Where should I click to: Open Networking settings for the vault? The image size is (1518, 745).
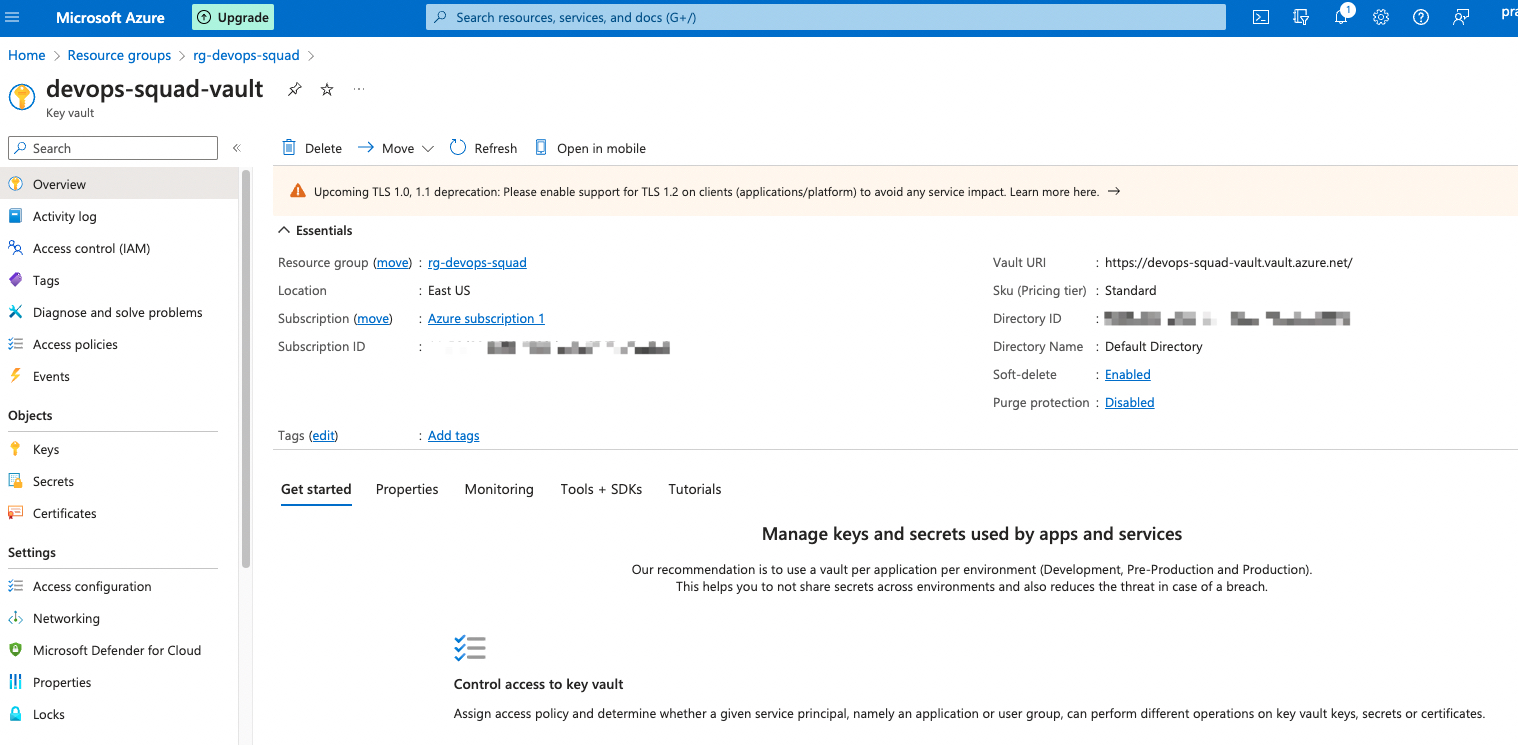coord(65,617)
